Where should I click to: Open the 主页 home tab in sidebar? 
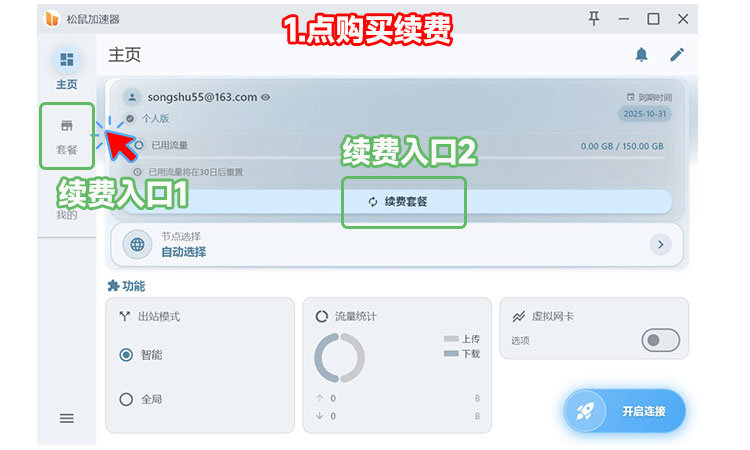coord(67,69)
